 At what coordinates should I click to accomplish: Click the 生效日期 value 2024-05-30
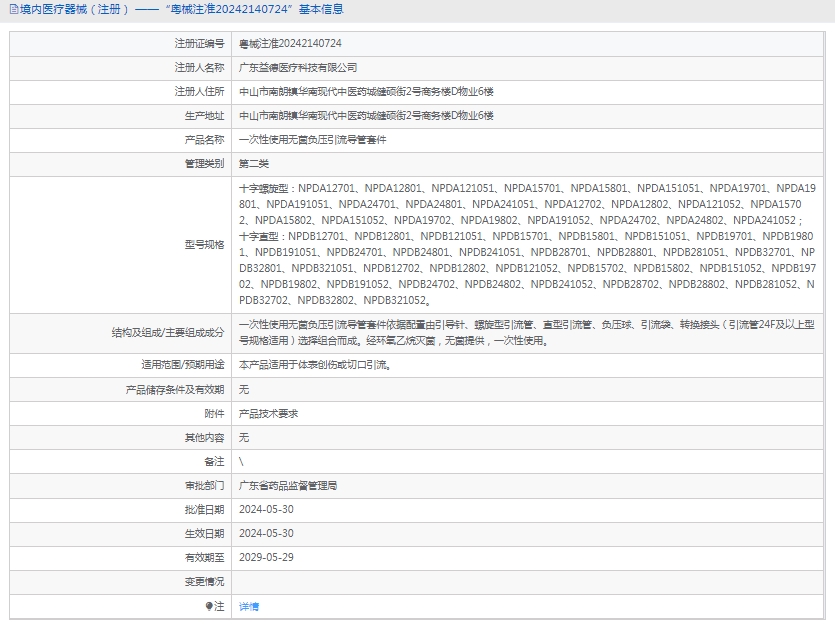[x=266, y=533]
